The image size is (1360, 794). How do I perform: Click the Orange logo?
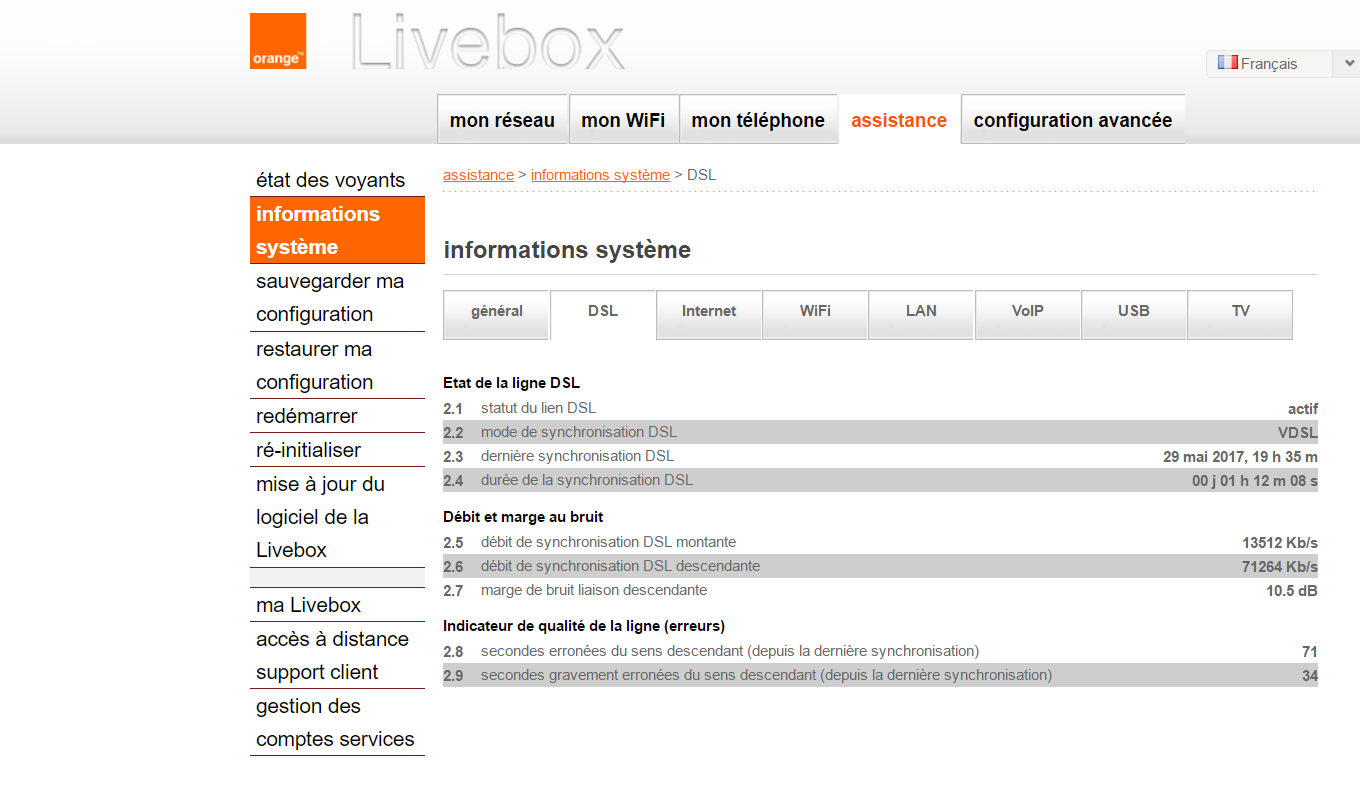(x=278, y=41)
